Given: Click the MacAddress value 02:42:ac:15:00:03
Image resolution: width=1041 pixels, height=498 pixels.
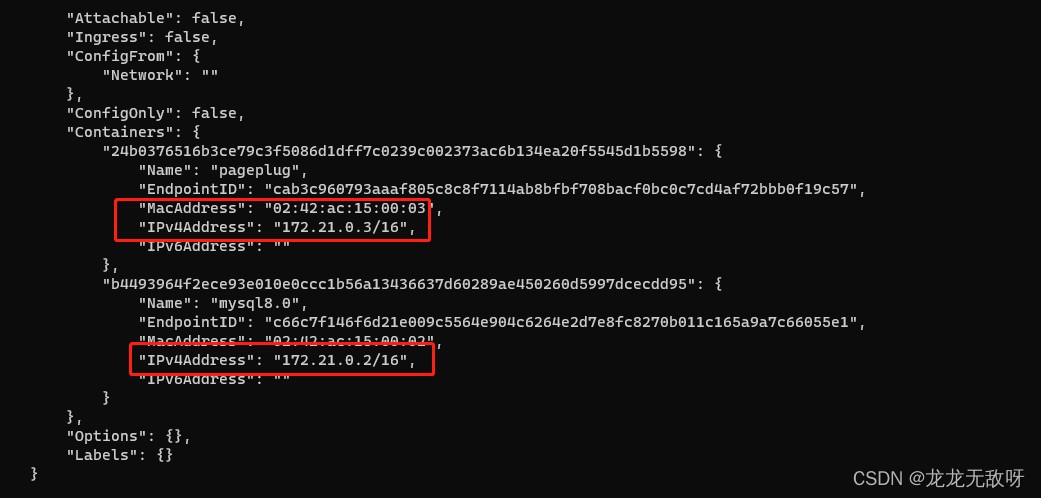Looking at the screenshot, I should click(353, 208).
